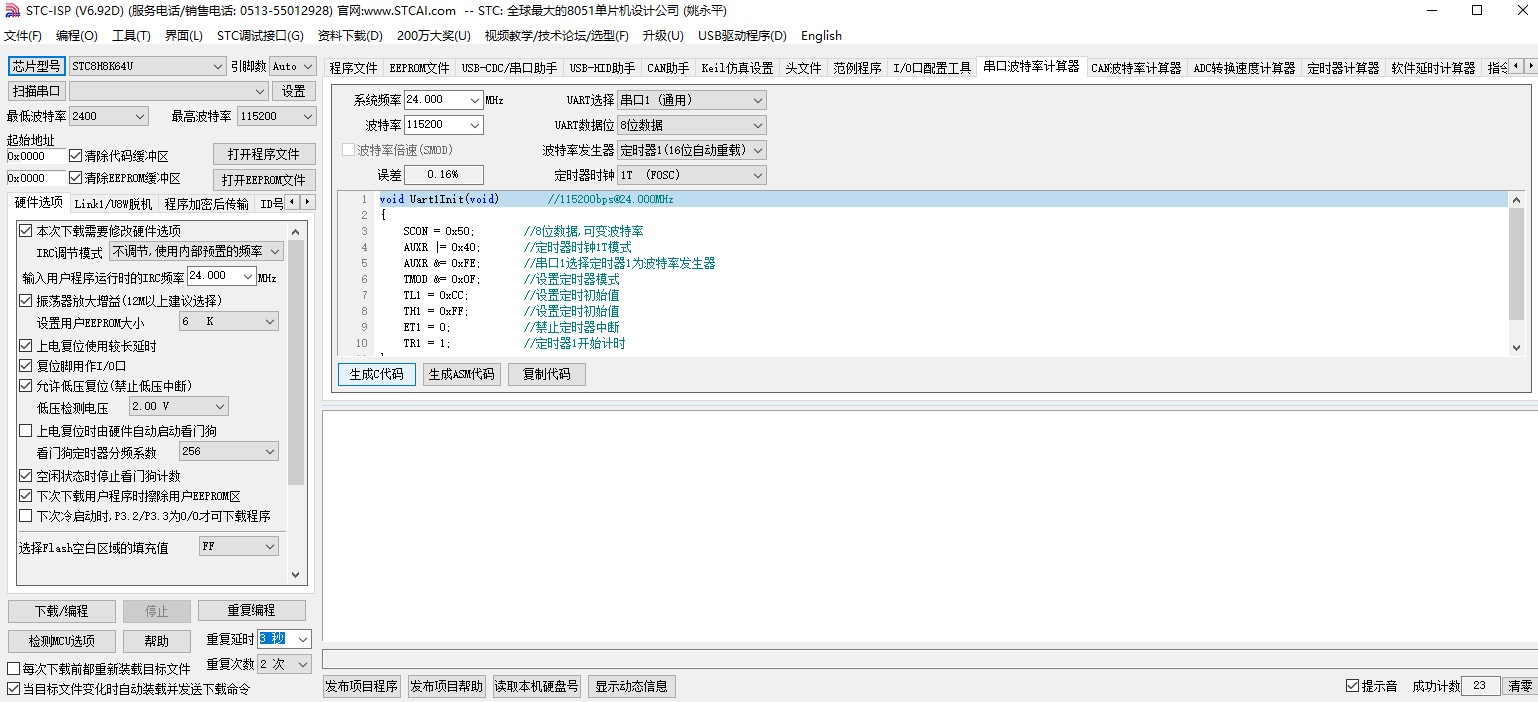Open 看门狗定时器分频系数 256 dropdown
This screenshot has width=1538, height=702.
(228, 451)
